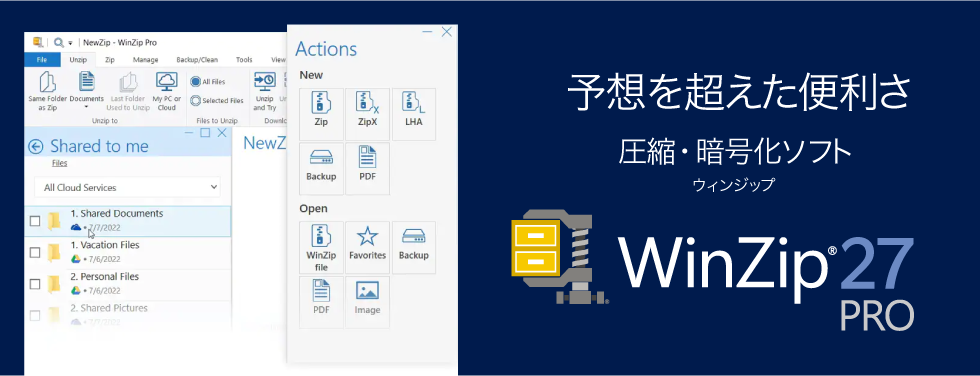Open a PDF under the Open section
This screenshot has width=980, height=376.
(x=321, y=302)
